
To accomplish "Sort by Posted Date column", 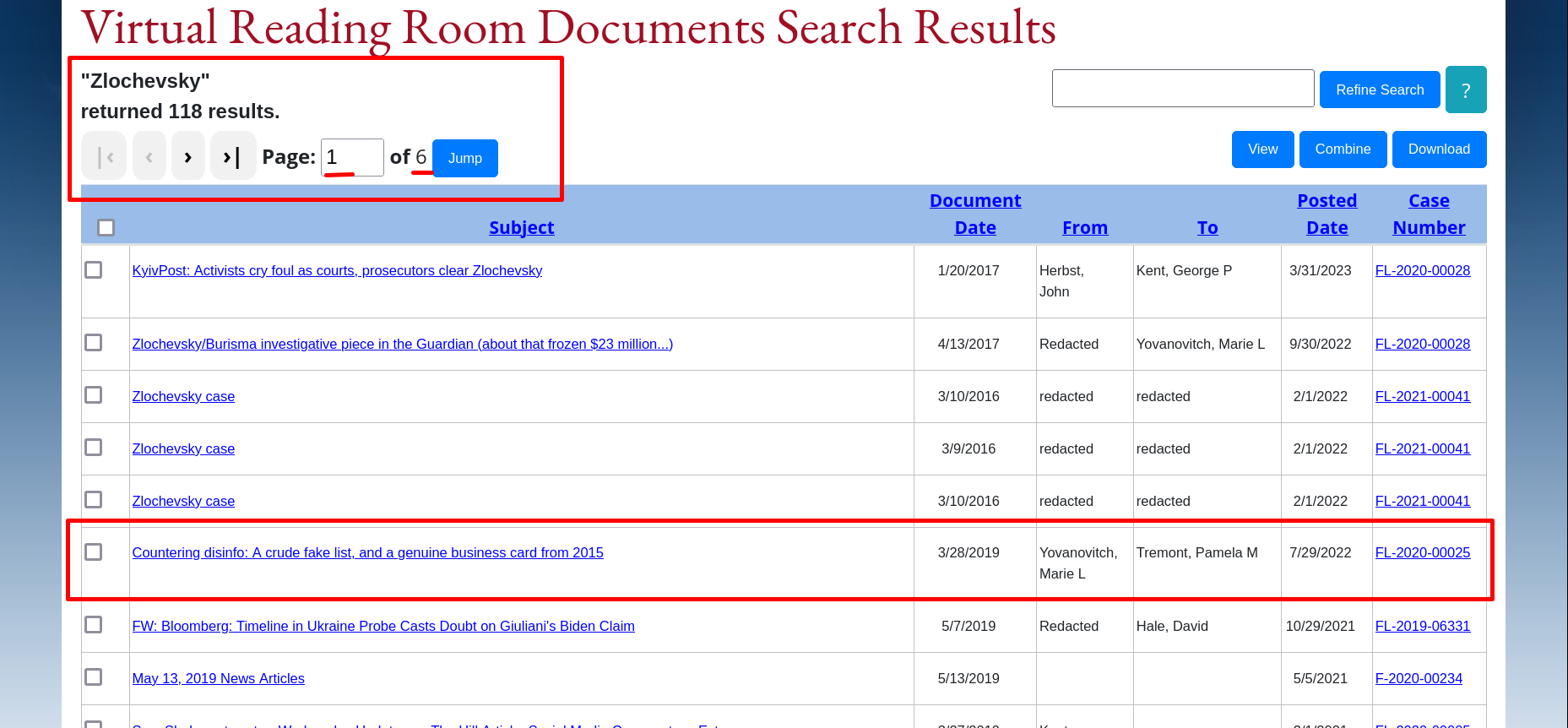I will (1327, 214).
